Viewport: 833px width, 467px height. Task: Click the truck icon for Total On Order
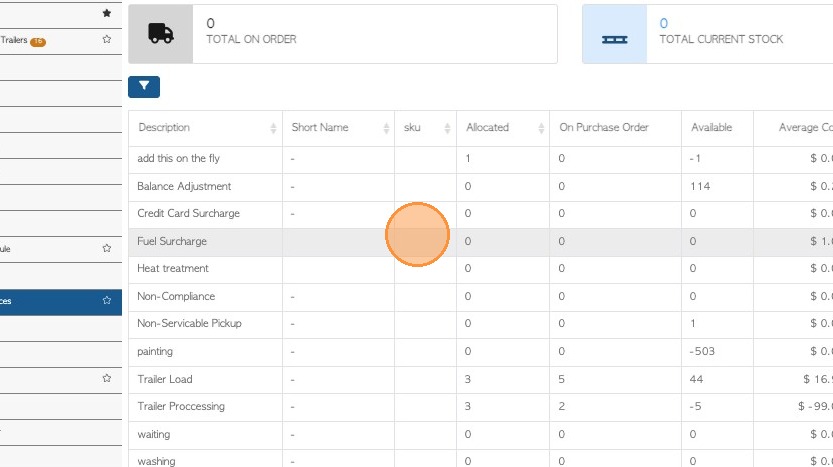pyautogui.click(x=160, y=34)
